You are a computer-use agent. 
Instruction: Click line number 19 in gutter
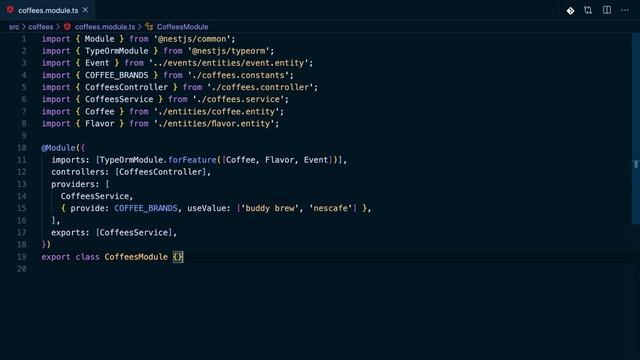(22, 257)
